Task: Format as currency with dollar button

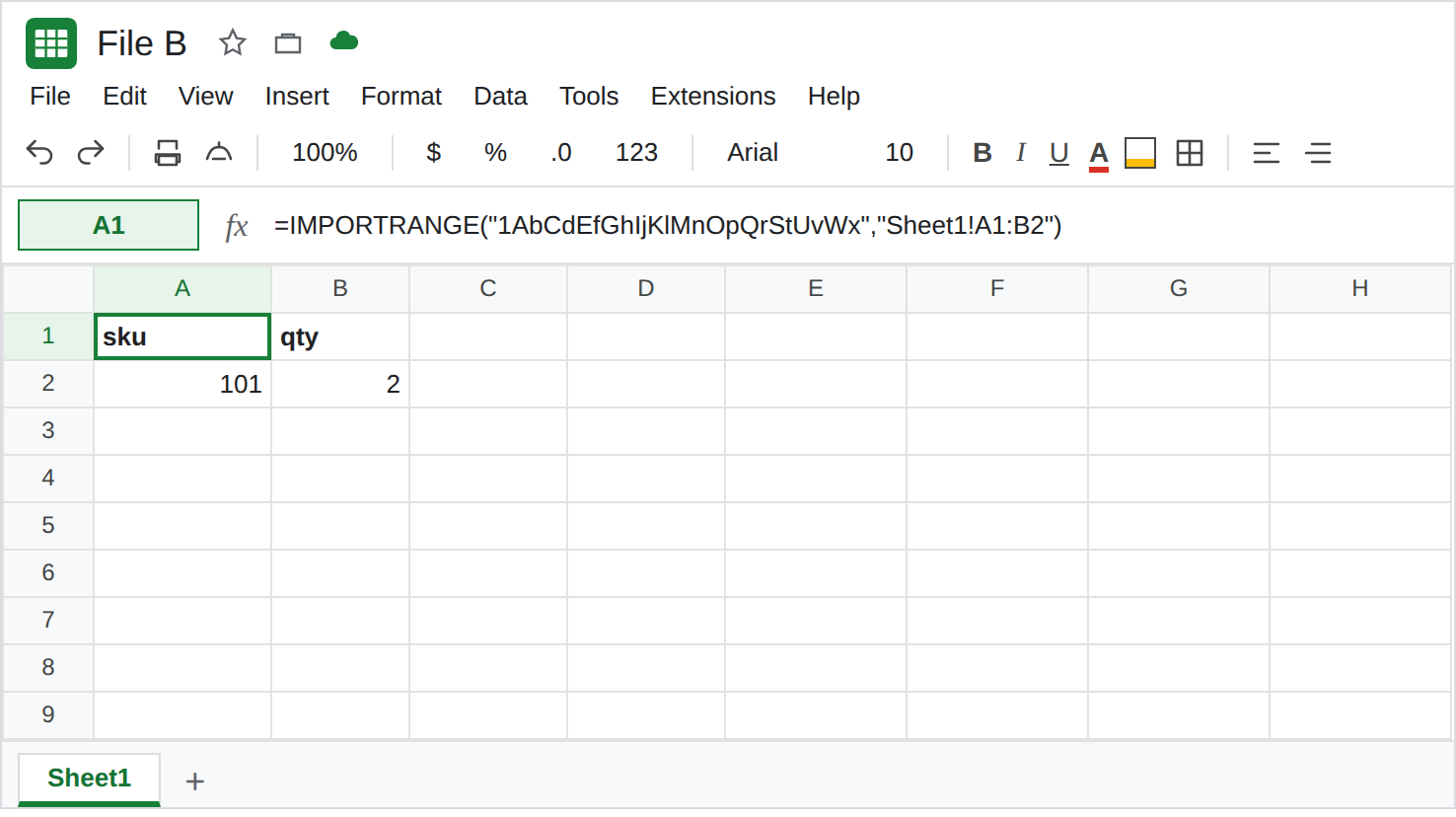Action: (x=433, y=153)
